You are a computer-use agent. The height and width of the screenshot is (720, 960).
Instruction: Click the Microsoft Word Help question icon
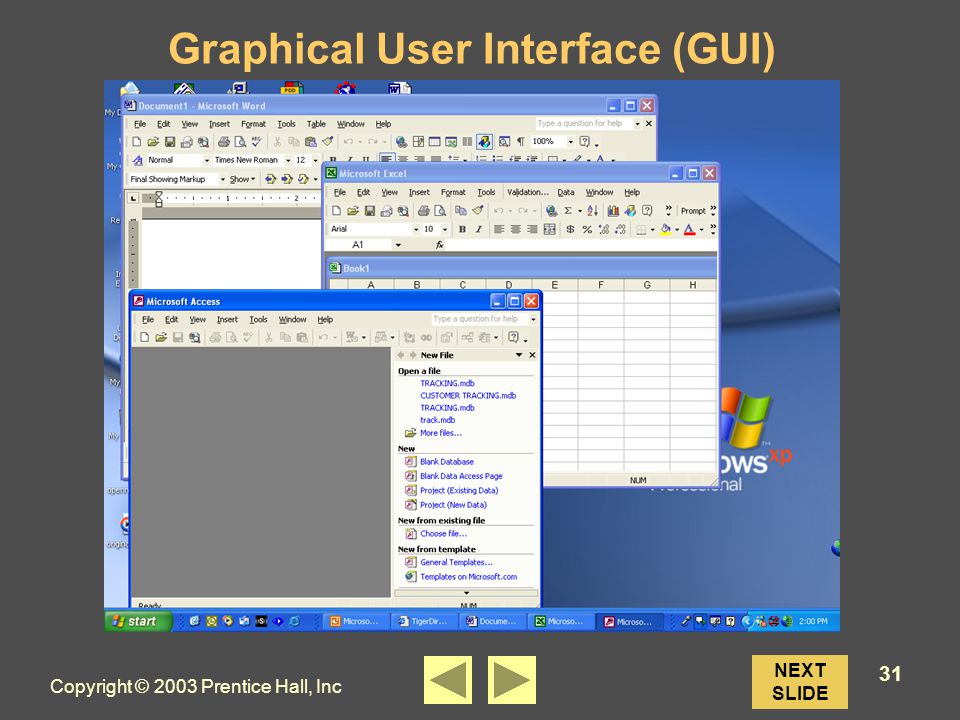click(x=585, y=141)
